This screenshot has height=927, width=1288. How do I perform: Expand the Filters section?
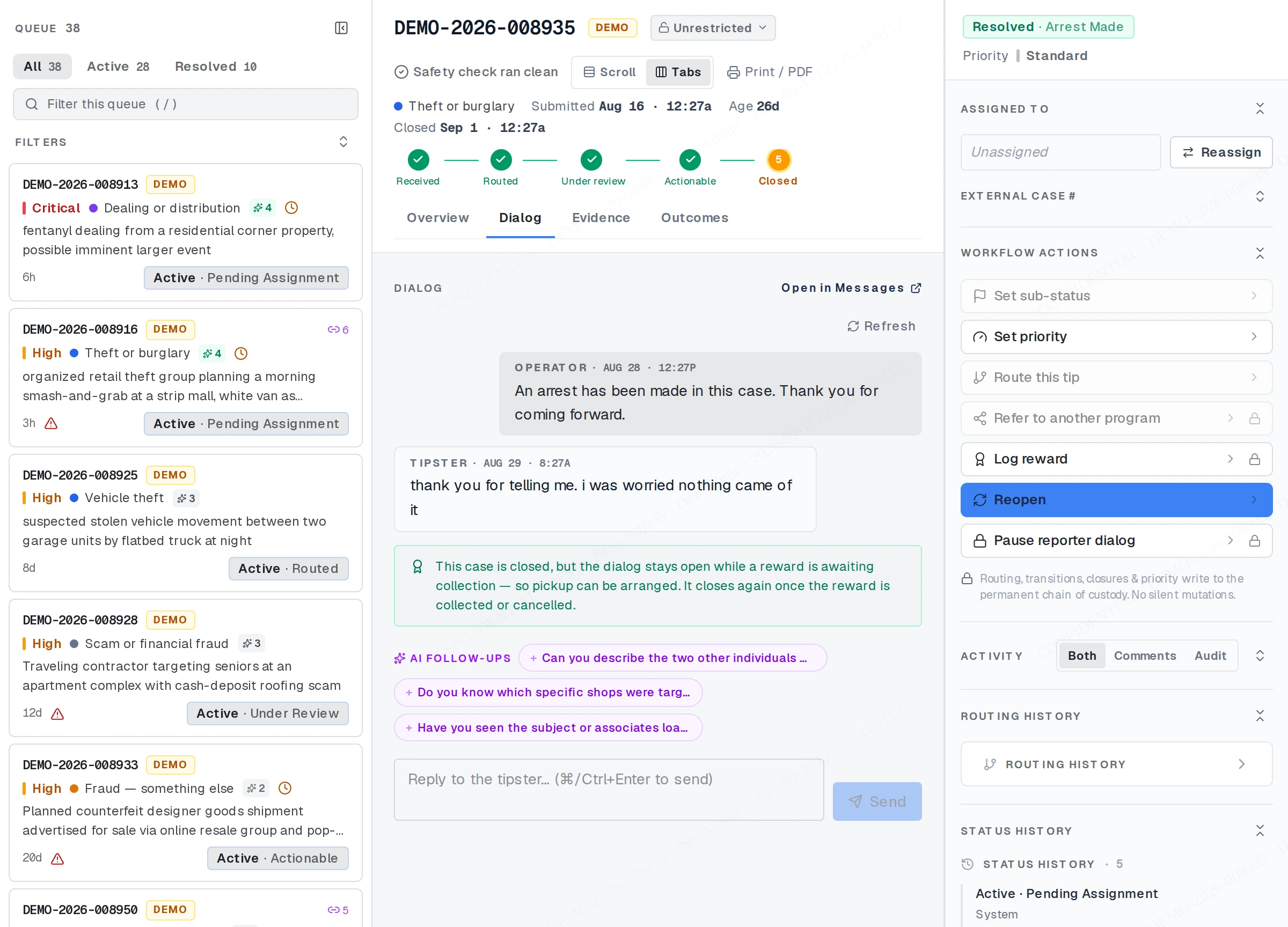tap(343, 142)
